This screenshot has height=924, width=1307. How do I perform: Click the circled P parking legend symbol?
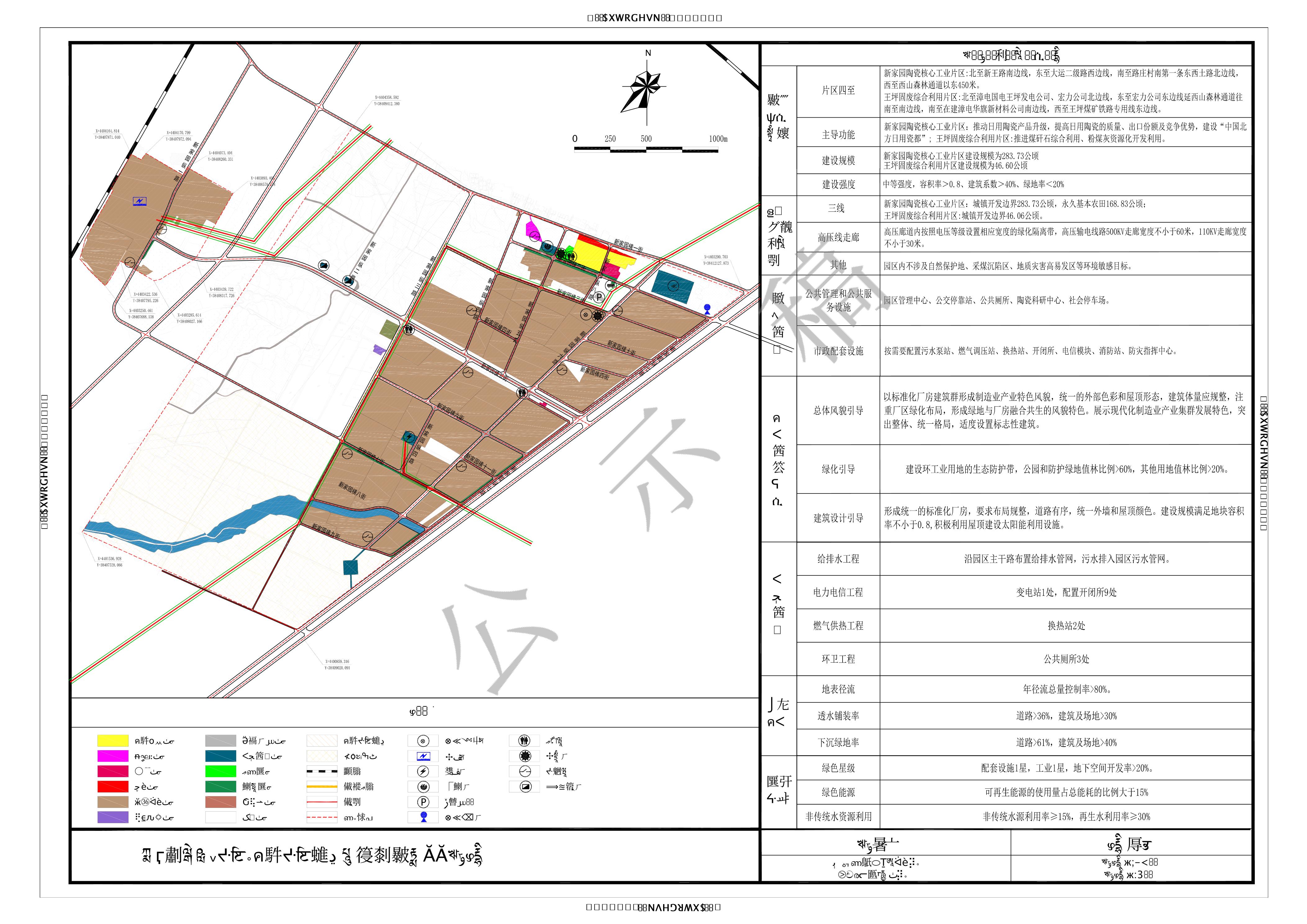[x=423, y=802]
